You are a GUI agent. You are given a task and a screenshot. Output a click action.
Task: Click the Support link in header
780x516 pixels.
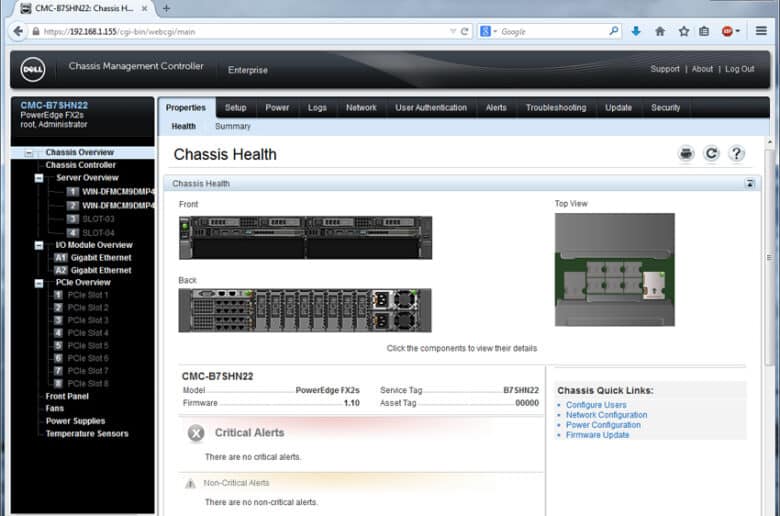coord(665,69)
